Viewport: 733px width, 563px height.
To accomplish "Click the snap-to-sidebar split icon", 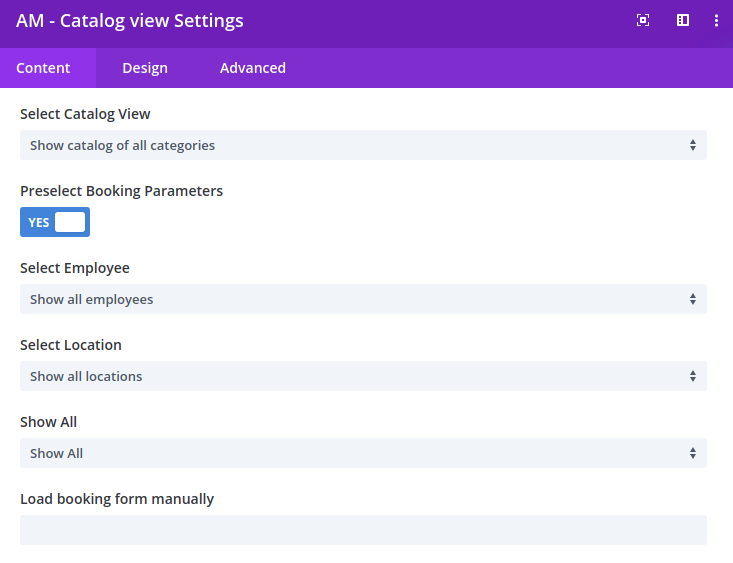I will click(x=683, y=20).
